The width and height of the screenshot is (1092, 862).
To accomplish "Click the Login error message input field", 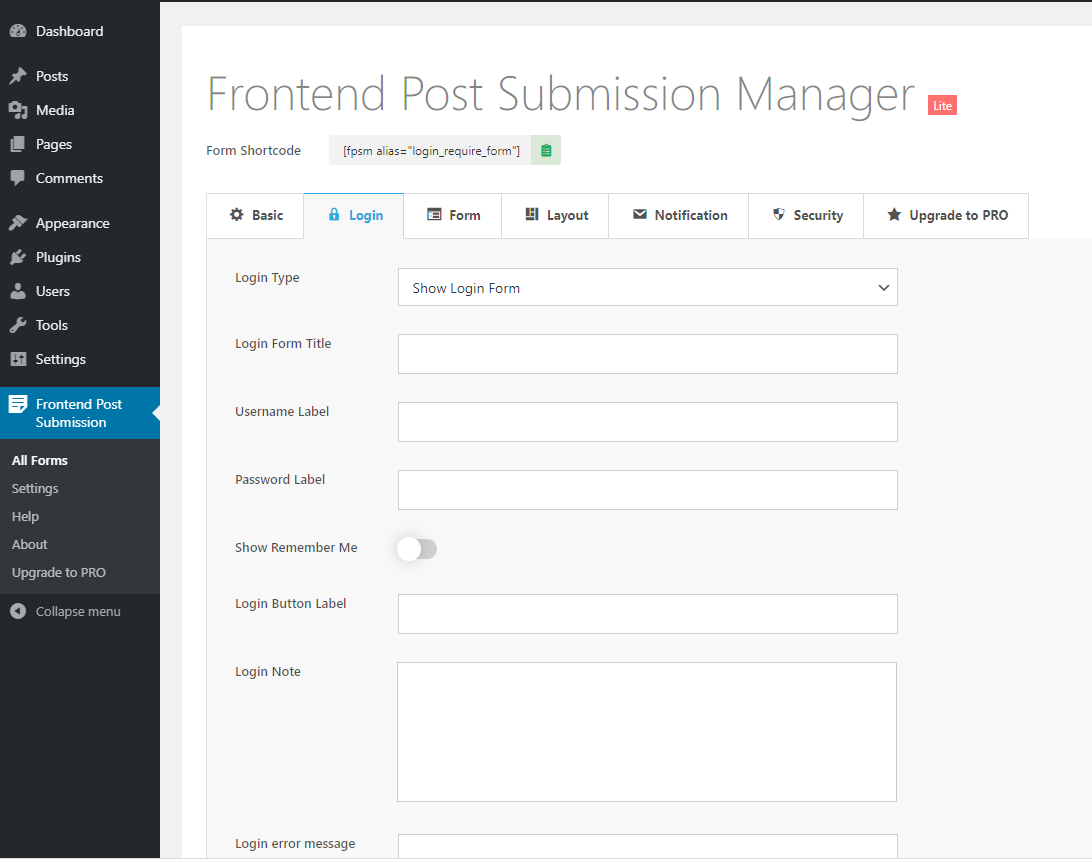I will (x=648, y=847).
